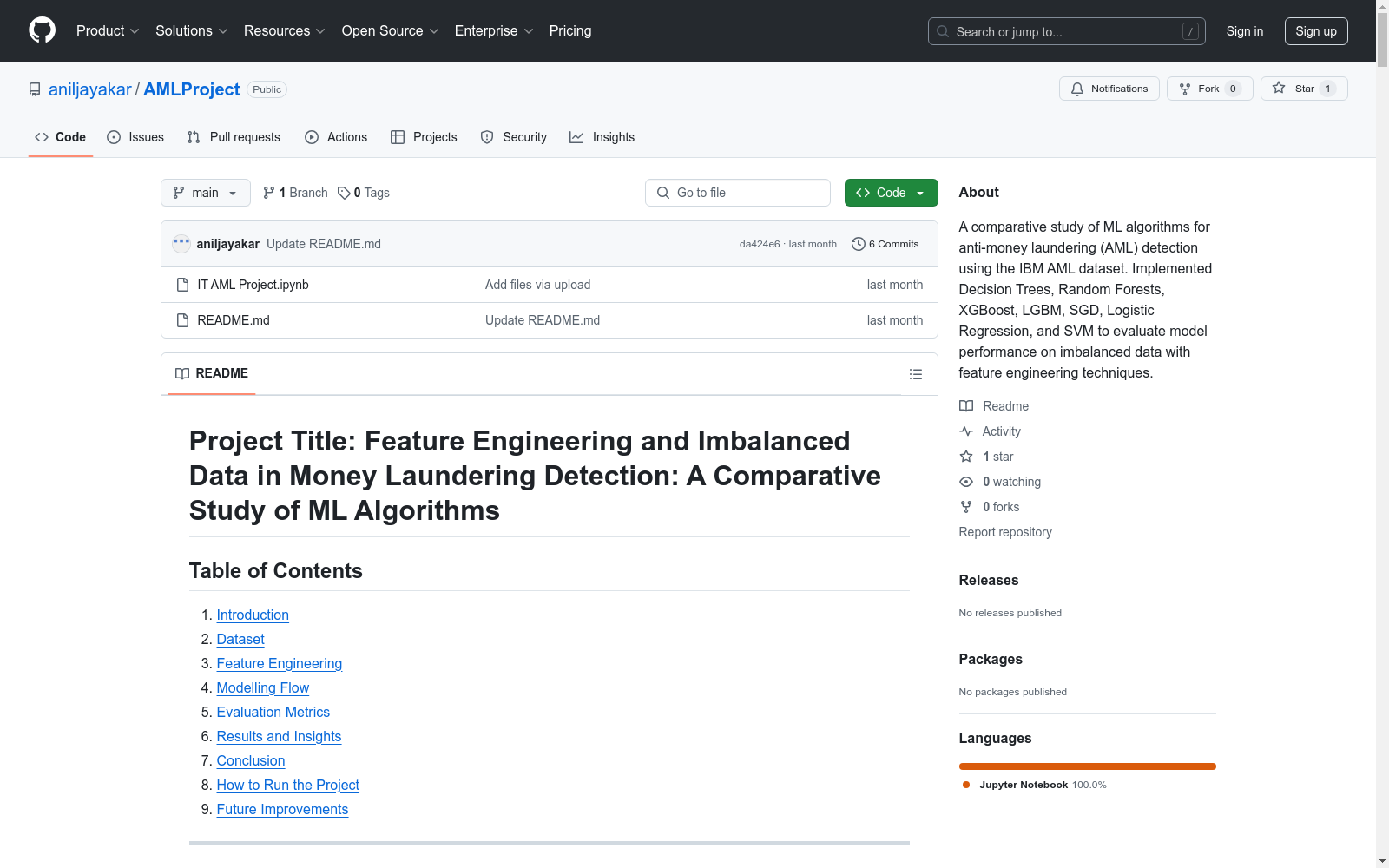Switch to the Insights tab
Viewport: 1389px width, 868px height.
pyautogui.click(x=602, y=137)
